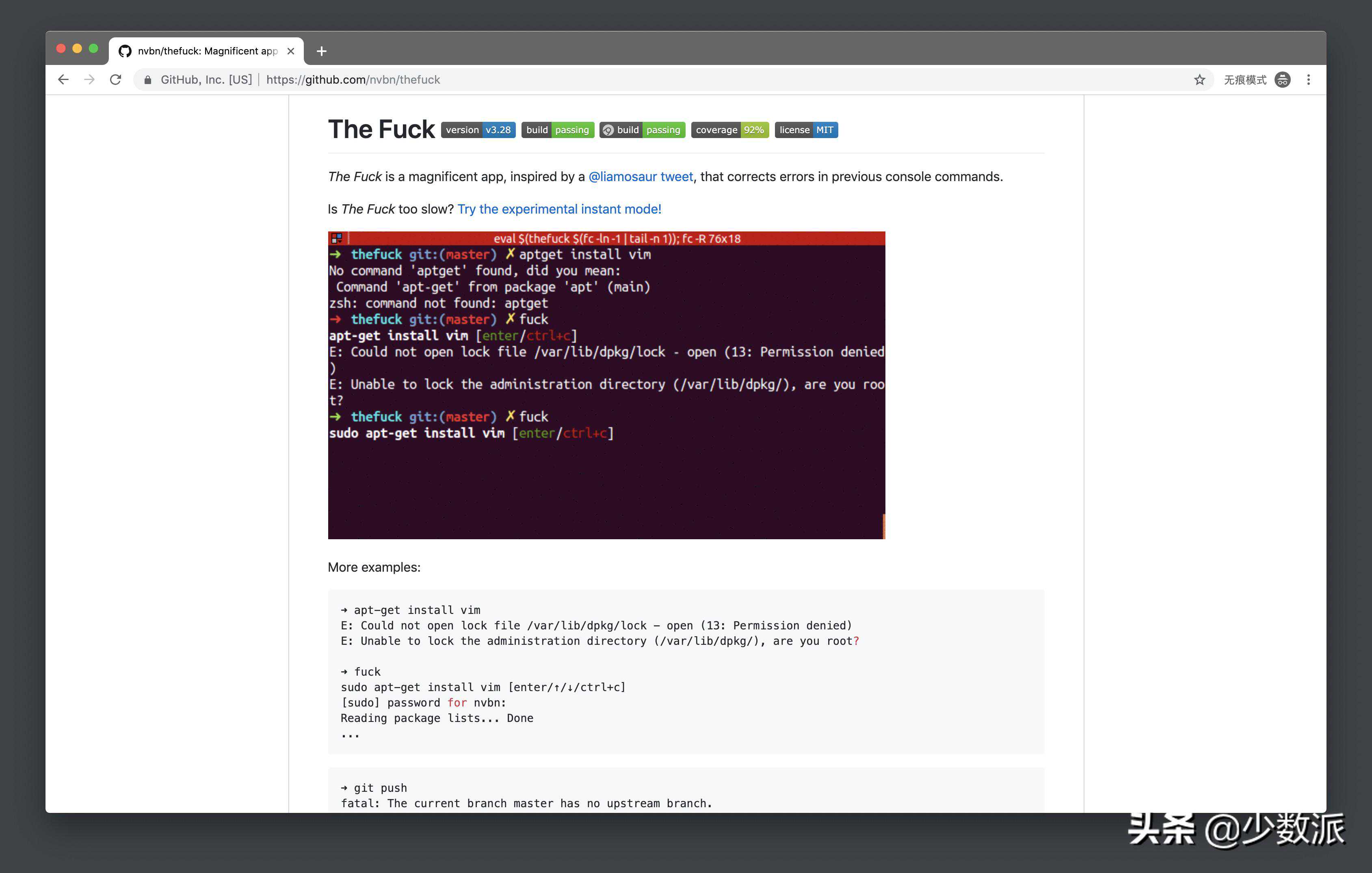Click the license MIT badge
Image resolution: width=1372 pixels, height=873 pixels.
coord(806,130)
